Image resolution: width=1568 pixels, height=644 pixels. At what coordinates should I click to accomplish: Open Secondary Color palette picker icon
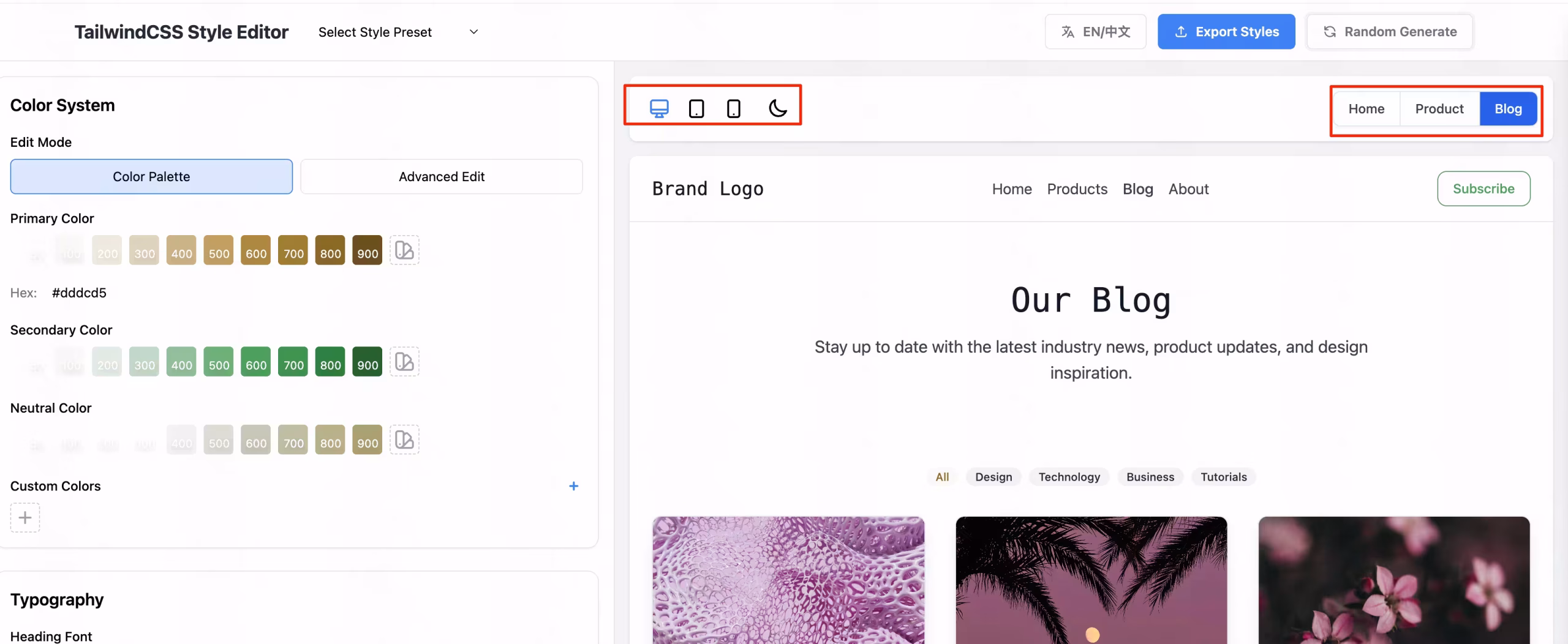[404, 362]
